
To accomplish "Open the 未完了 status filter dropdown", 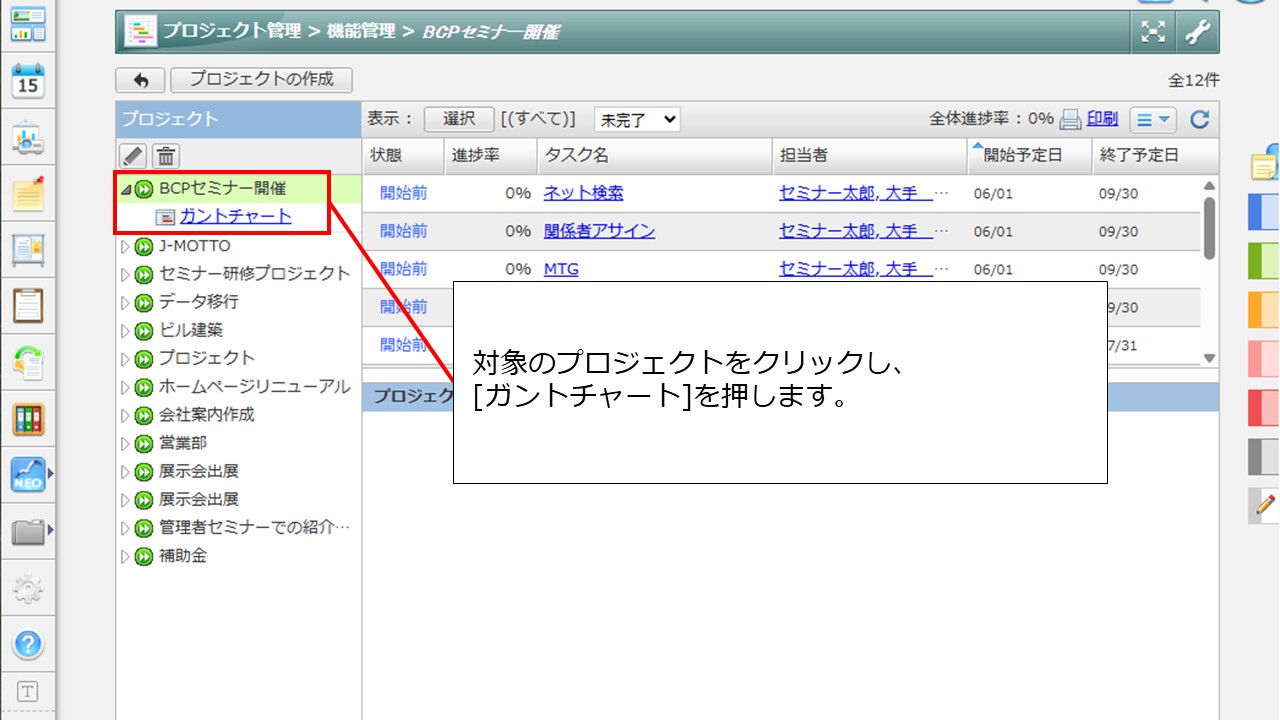I will (637, 120).
